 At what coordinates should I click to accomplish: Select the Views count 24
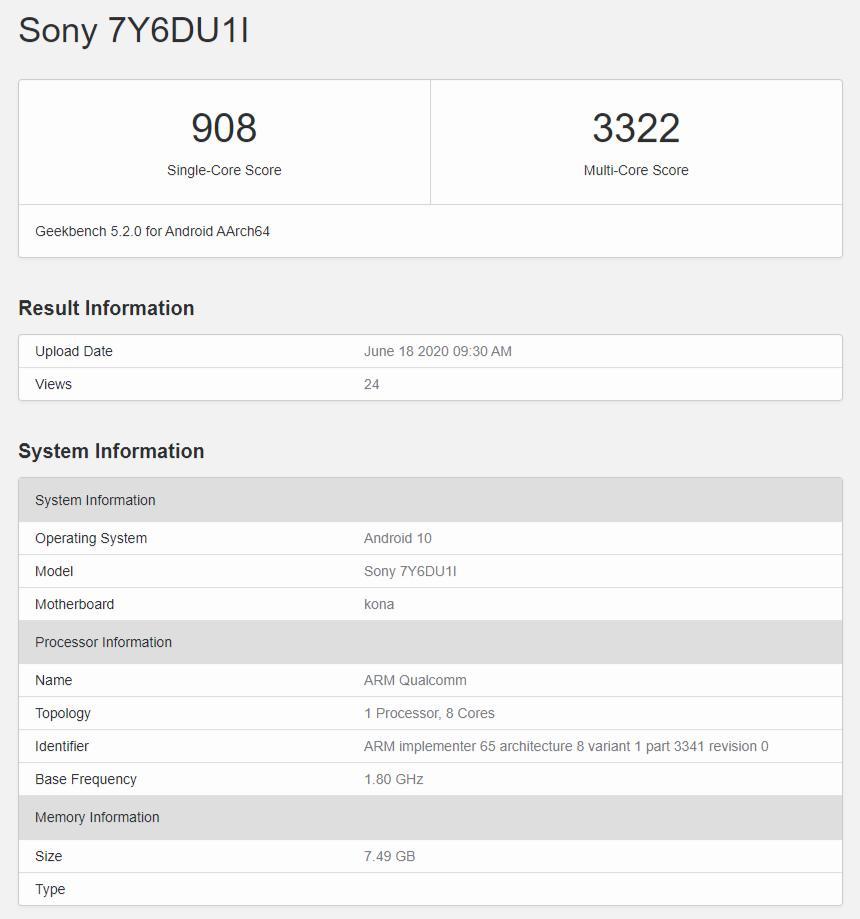[x=372, y=384]
